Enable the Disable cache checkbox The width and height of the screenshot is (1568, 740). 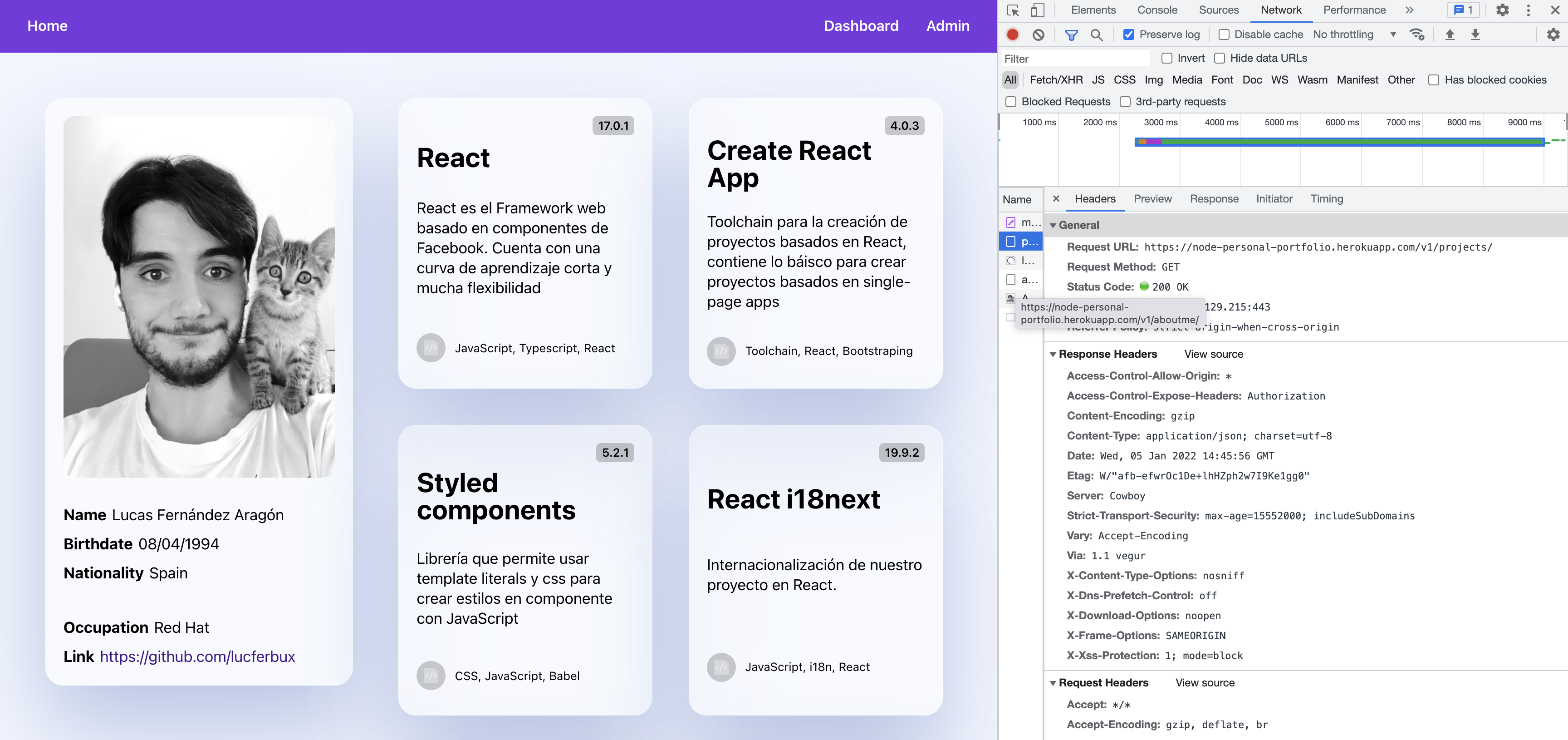tap(1224, 35)
